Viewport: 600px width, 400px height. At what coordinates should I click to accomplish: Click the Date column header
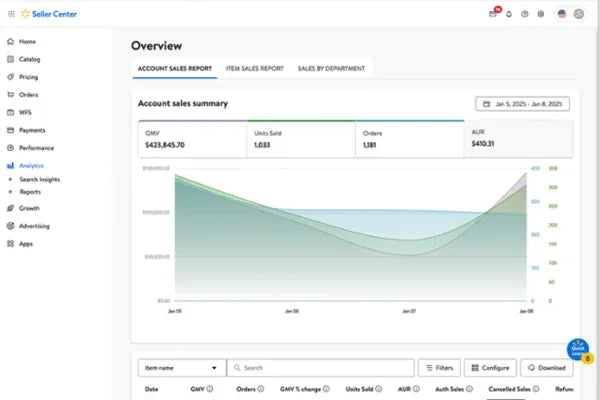152,389
